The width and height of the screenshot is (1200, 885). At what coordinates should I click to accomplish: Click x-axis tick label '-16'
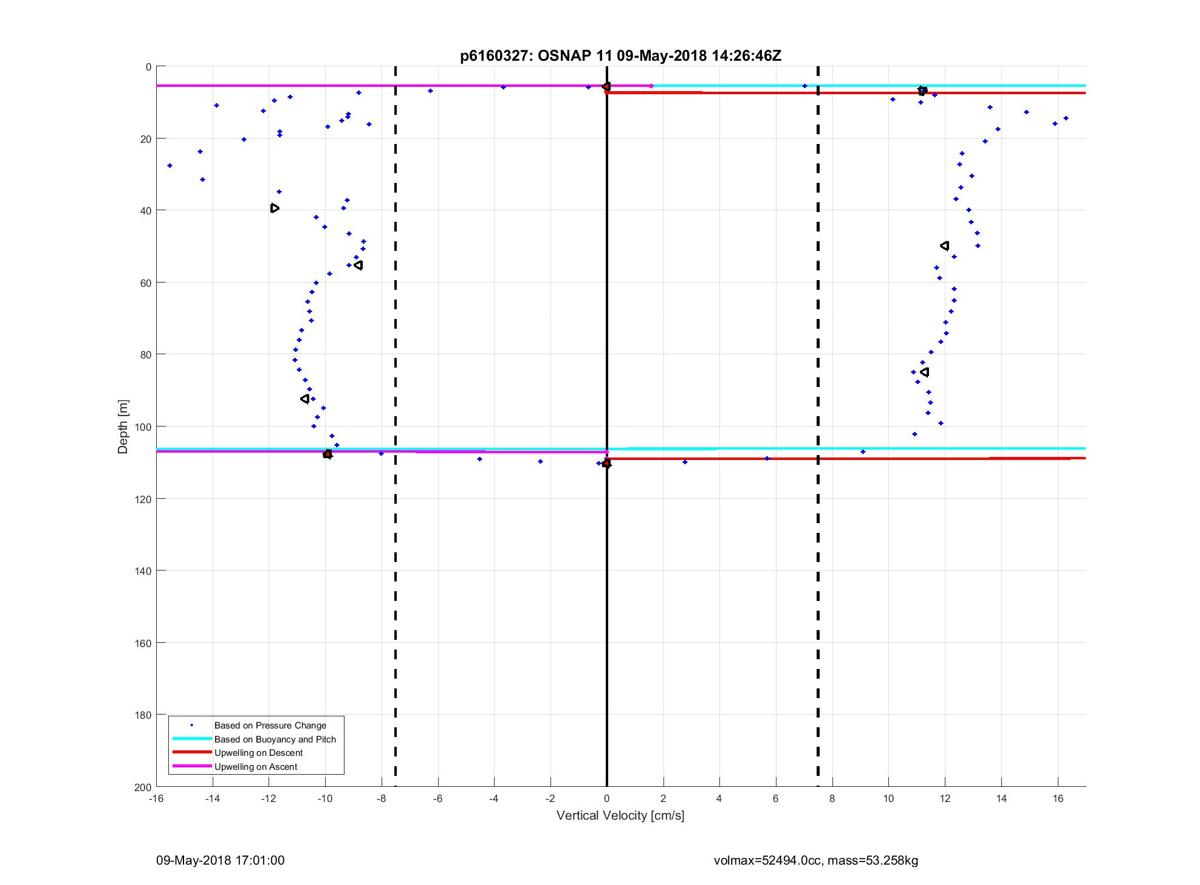click(x=156, y=799)
